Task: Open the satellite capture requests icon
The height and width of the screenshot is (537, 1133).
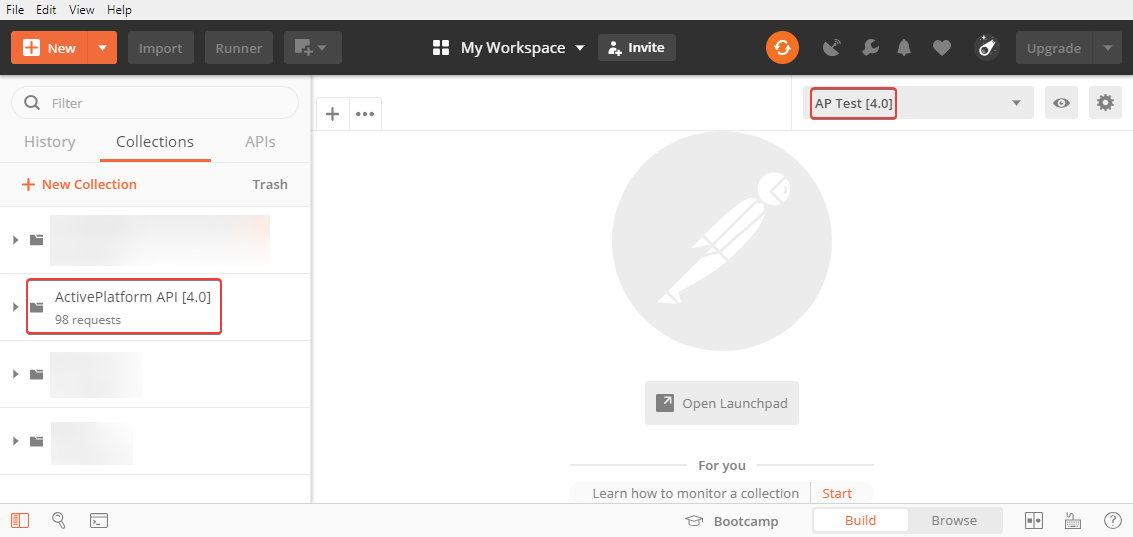Action: click(x=831, y=48)
